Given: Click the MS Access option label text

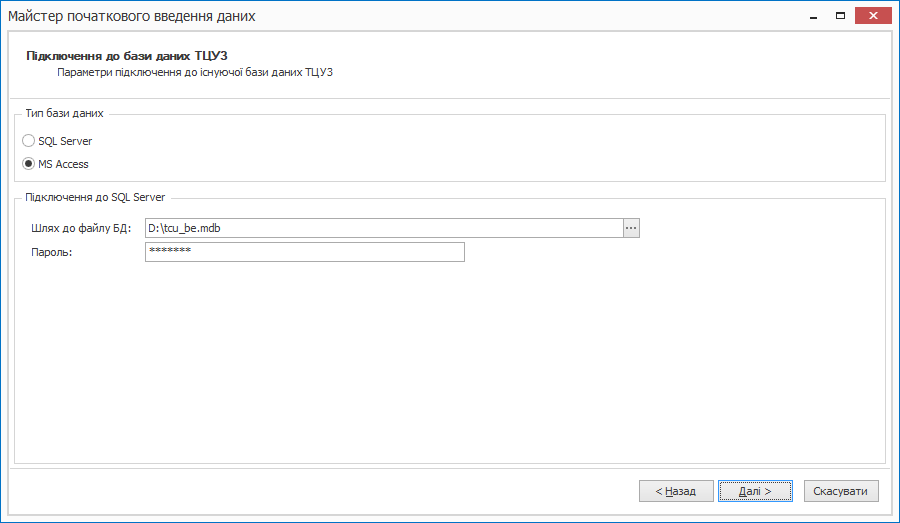Looking at the screenshot, I should click(x=63, y=164).
